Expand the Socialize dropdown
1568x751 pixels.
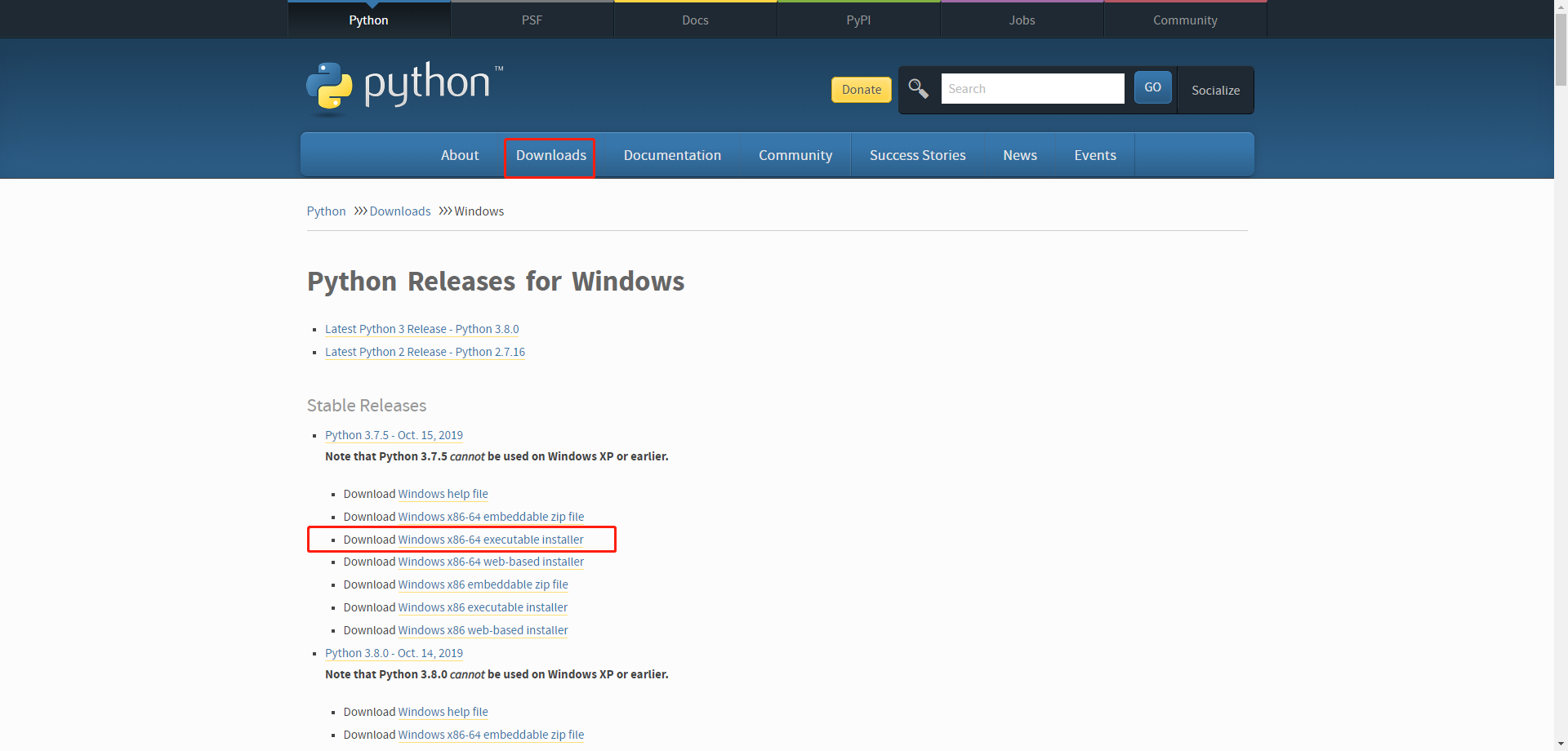coord(1214,90)
